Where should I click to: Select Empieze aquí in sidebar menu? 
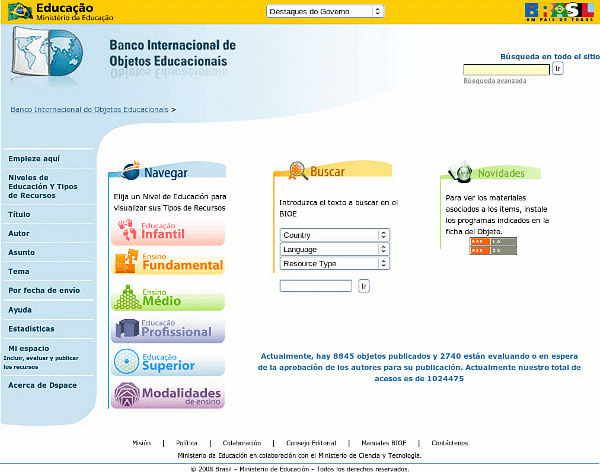34,158
